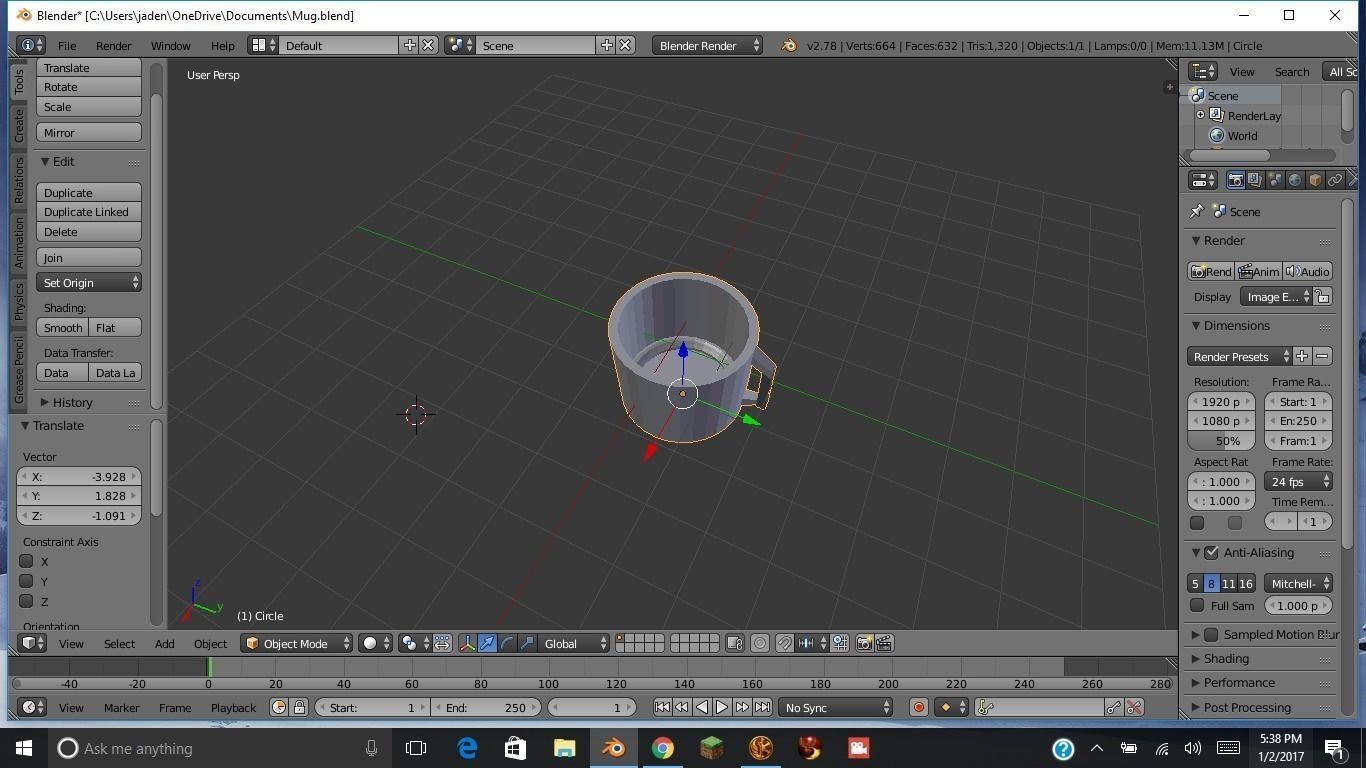Image resolution: width=1366 pixels, height=768 pixels.
Task: Click insert keyframe key icon in timeline
Action: pos(1113,707)
